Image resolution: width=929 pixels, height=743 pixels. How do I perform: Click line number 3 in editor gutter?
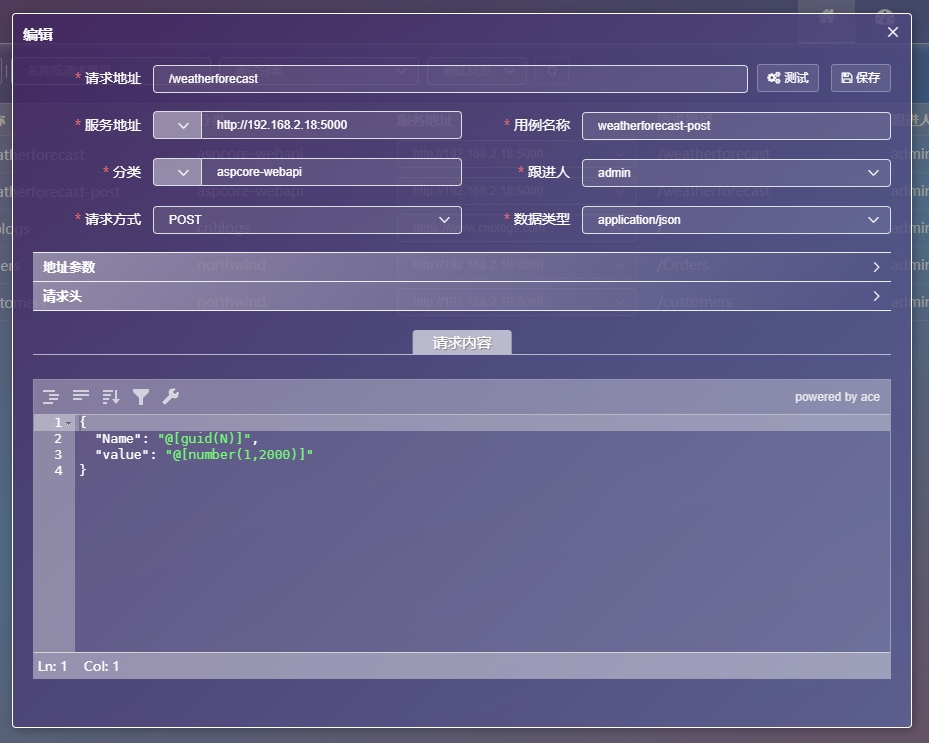click(x=58, y=454)
